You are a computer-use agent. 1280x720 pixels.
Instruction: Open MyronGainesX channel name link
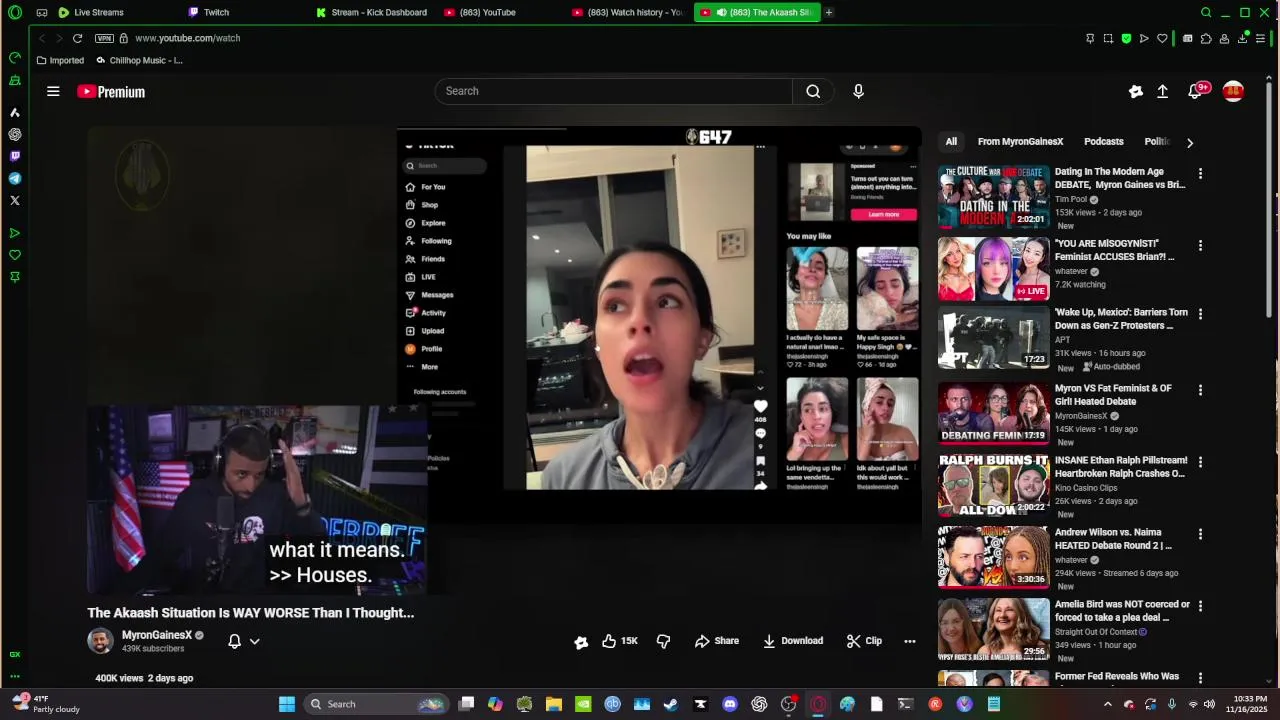[x=157, y=635]
